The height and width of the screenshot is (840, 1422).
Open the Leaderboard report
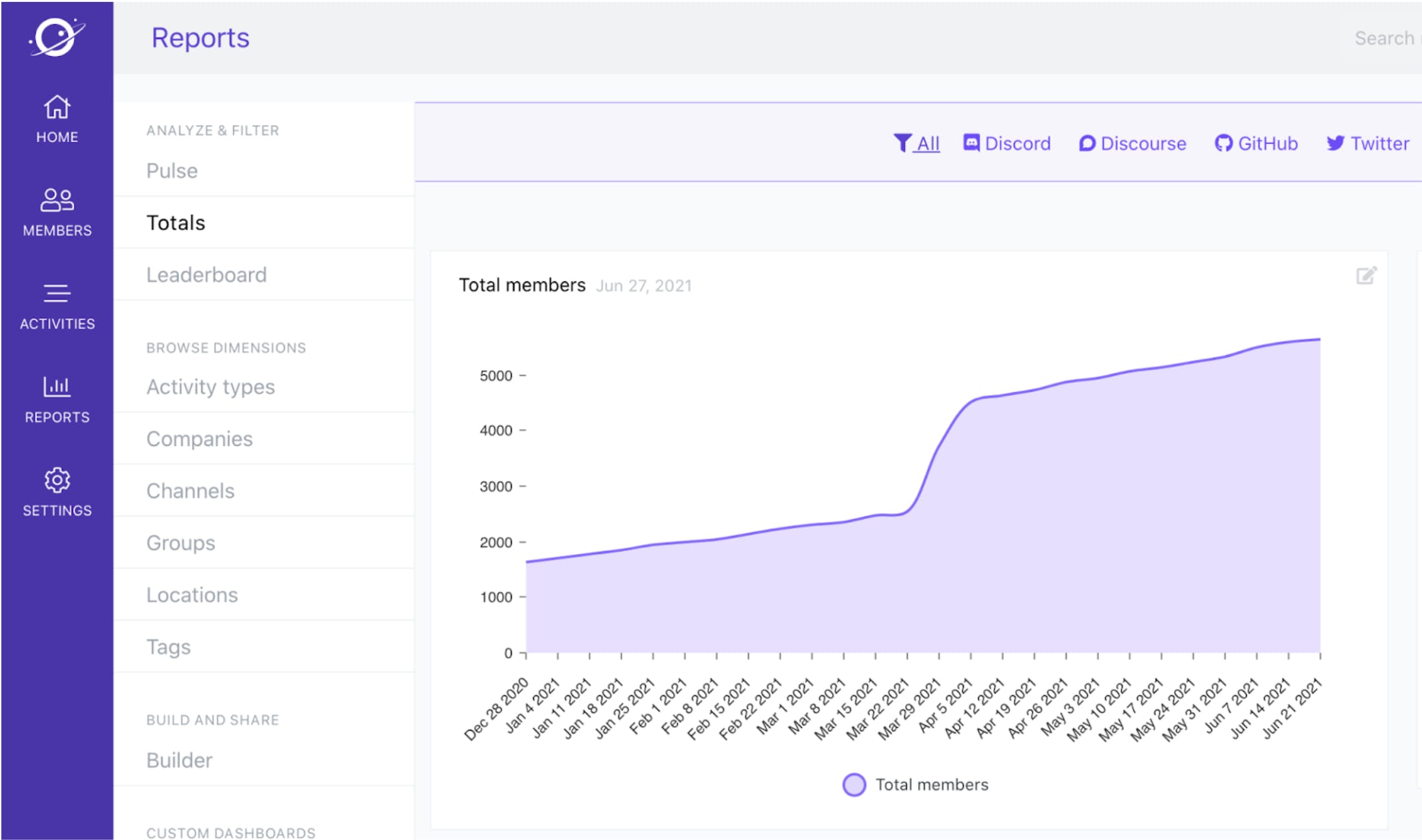tap(206, 275)
